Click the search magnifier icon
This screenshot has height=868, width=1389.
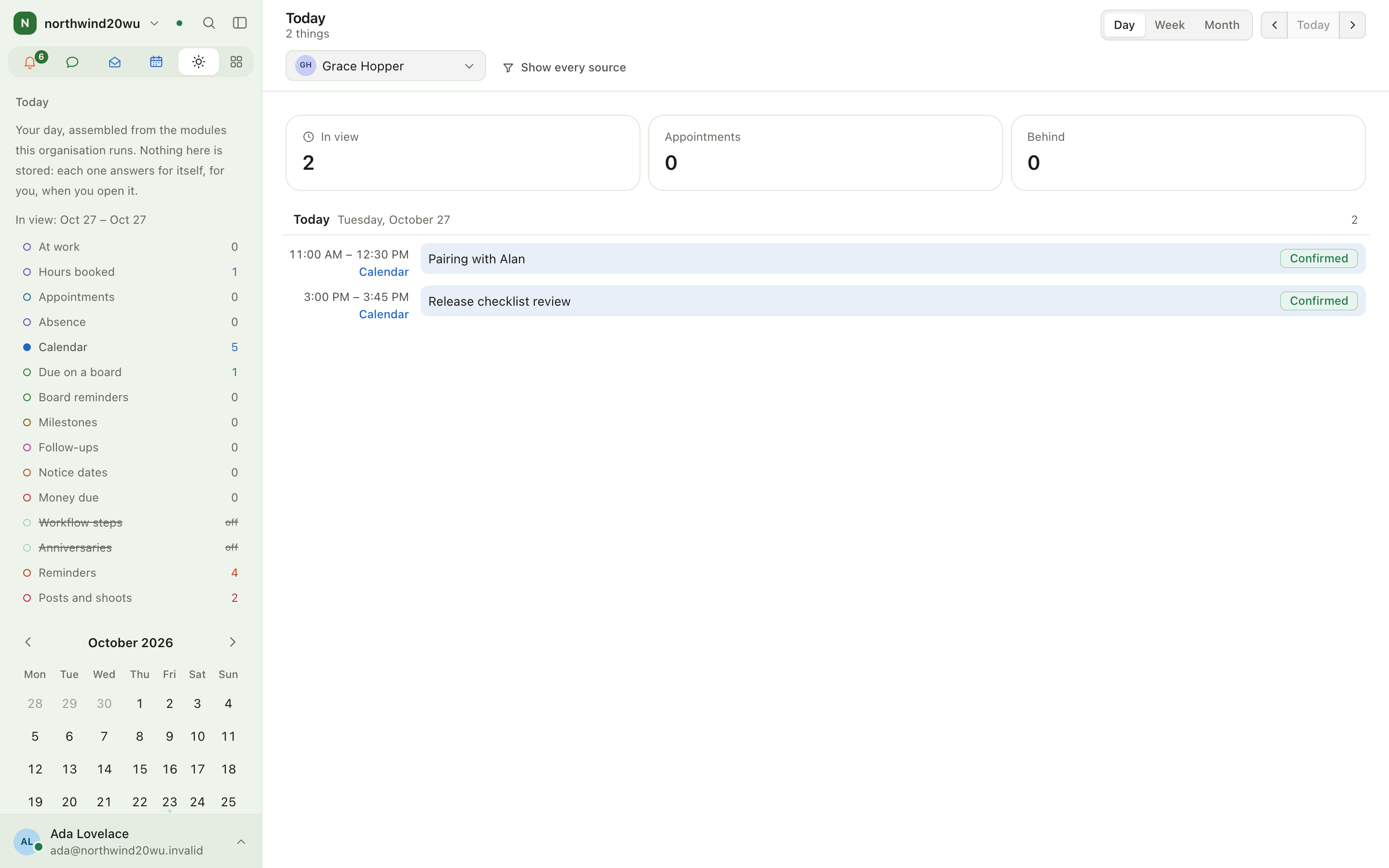[209, 23]
